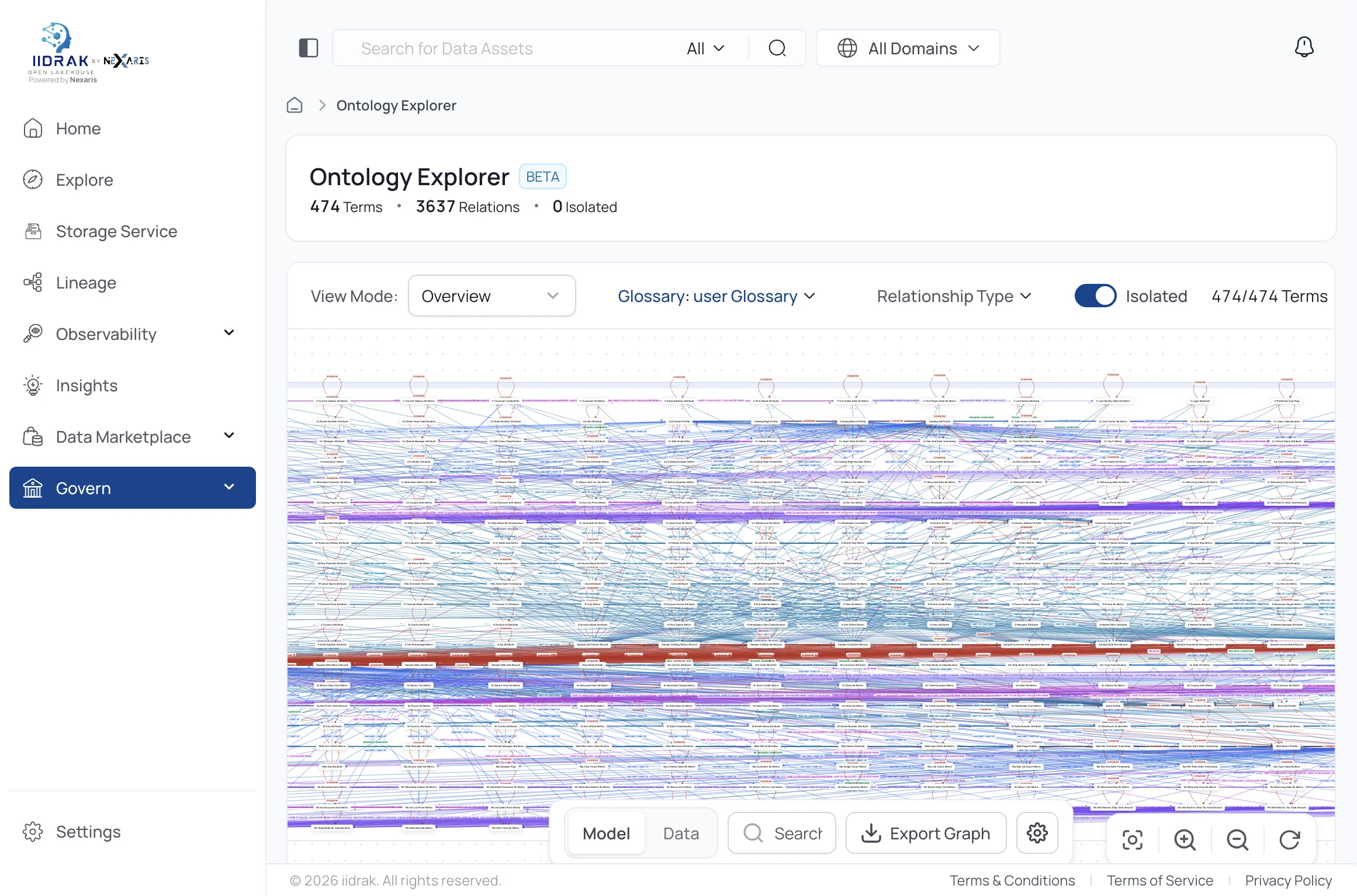The width and height of the screenshot is (1357, 896).
Task: Click the Settings gear in sidebar
Action: [33, 832]
